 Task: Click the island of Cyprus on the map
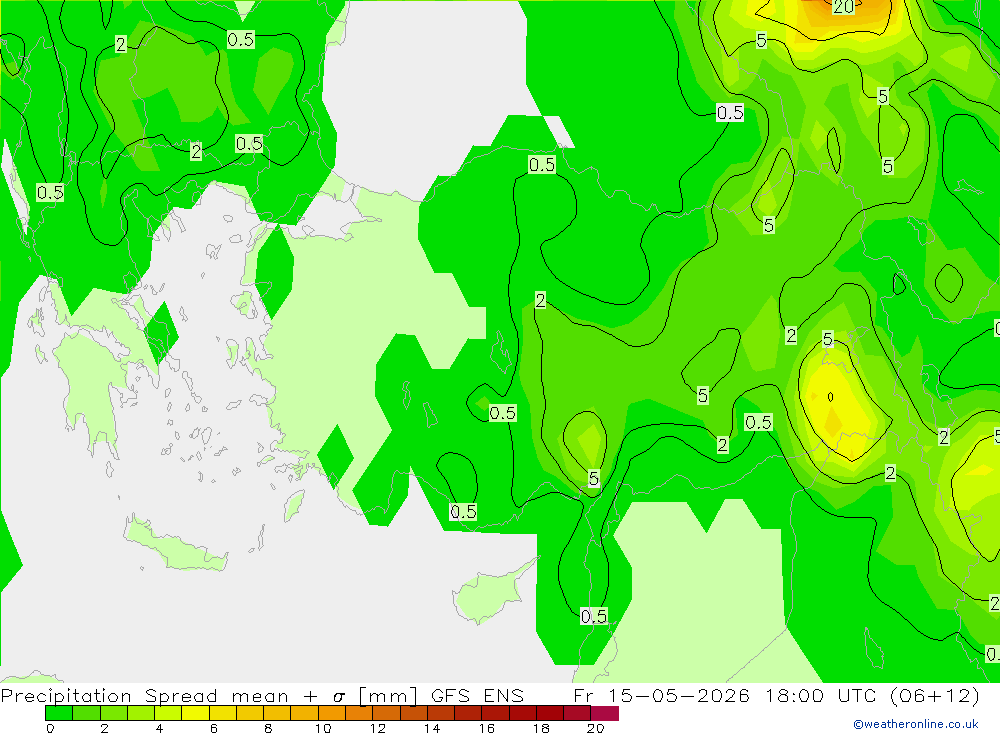tap(488, 595)
